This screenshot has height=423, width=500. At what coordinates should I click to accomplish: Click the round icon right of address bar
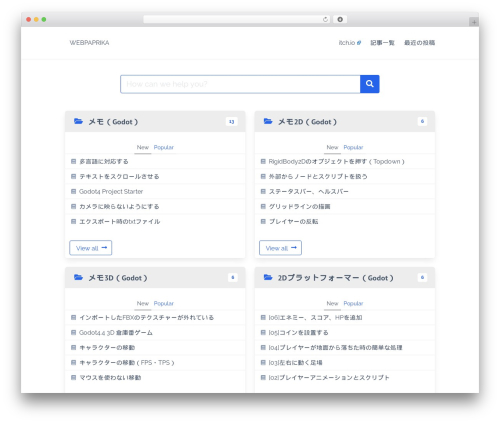pyautogui.click(x=340, y=19)
